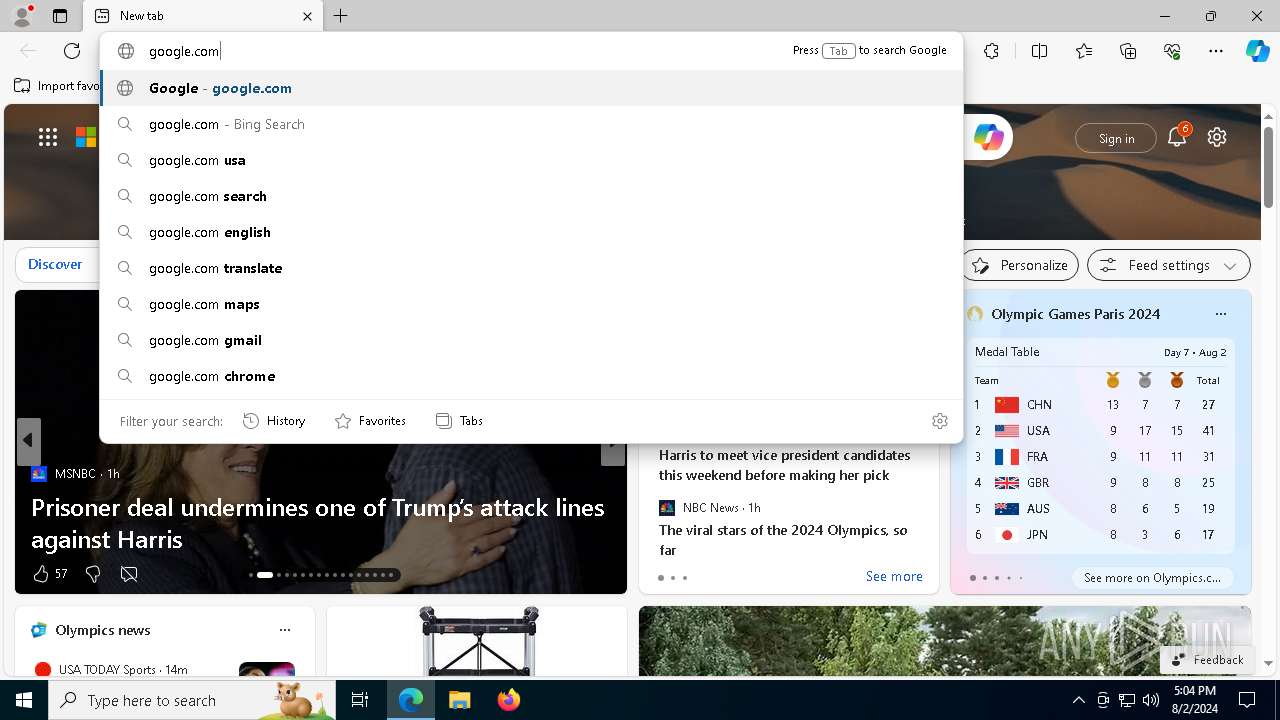The height and width of the screenshot is (720, 1280).
Task: Show the previous carousel story
Action: tap(28, 441)
